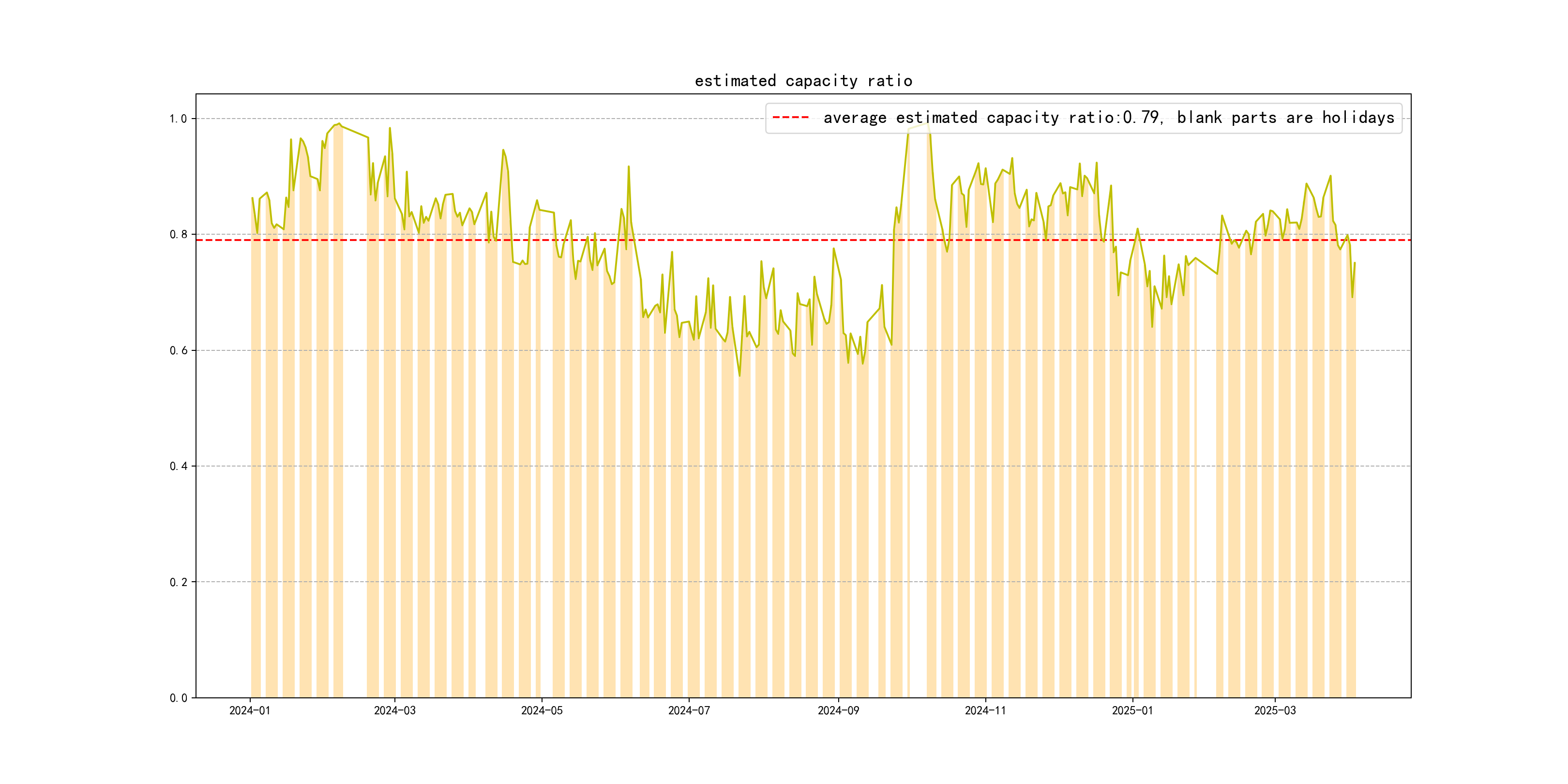Click the last data point of the line

[x=1355, y=263]
